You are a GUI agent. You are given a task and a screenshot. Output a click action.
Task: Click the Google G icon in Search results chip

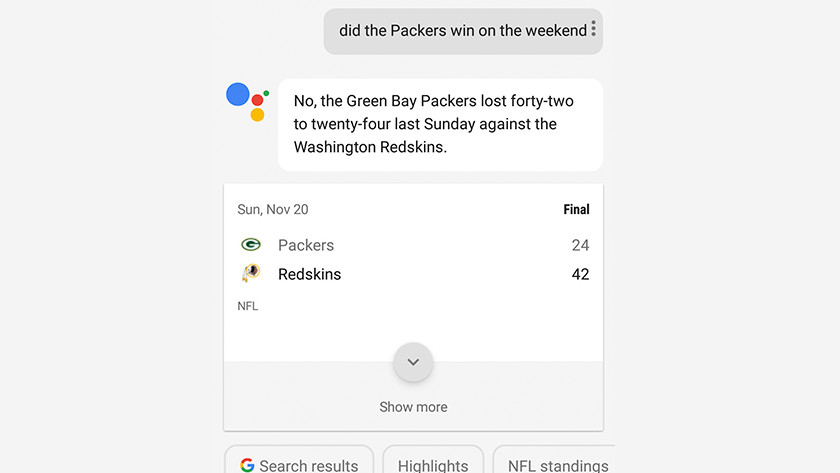(247, 465)
